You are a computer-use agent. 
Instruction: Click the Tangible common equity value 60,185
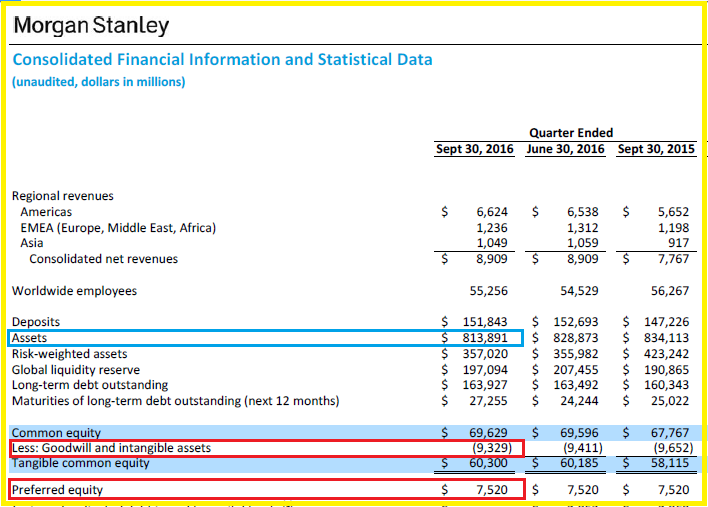point(577,463)
